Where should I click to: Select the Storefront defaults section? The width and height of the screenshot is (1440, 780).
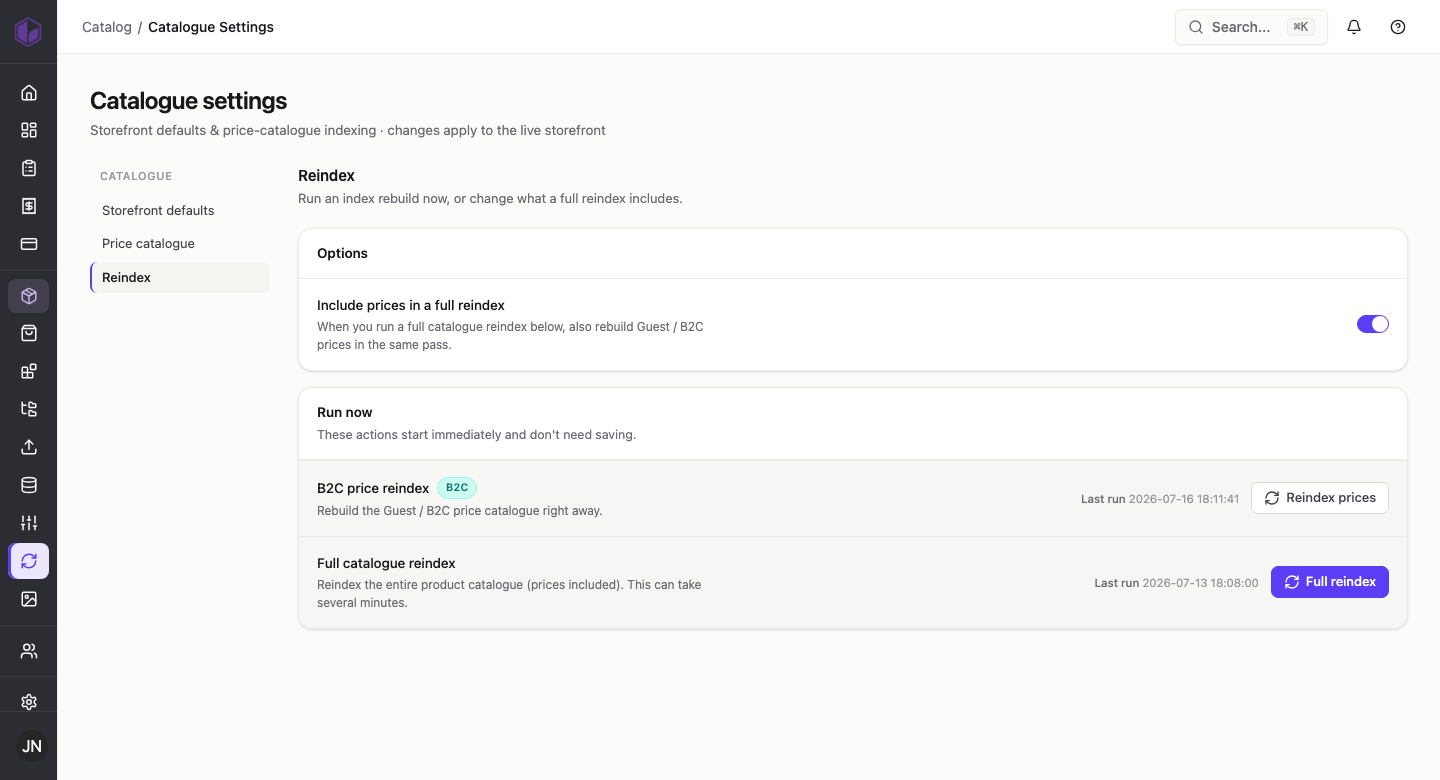click(x=180, y=210)
